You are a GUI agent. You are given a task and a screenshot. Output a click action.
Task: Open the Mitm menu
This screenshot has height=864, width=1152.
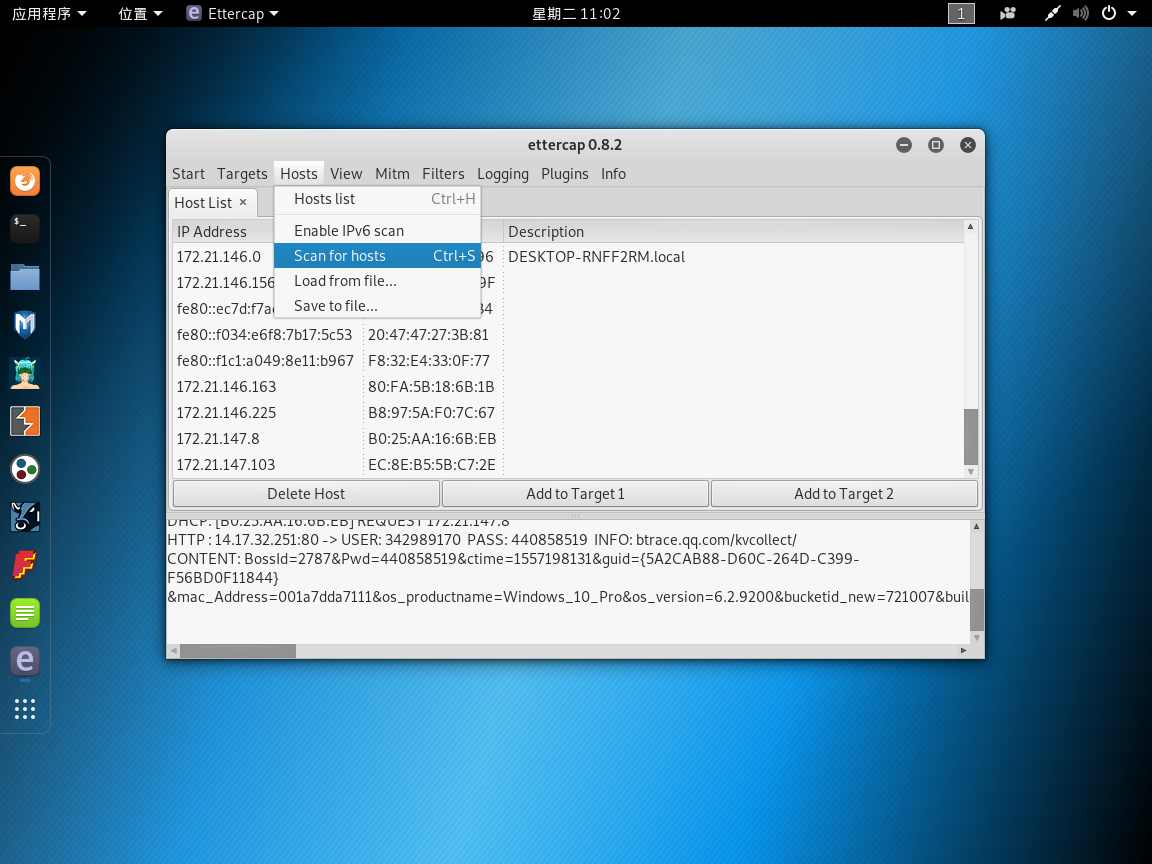tap(392, 173)
